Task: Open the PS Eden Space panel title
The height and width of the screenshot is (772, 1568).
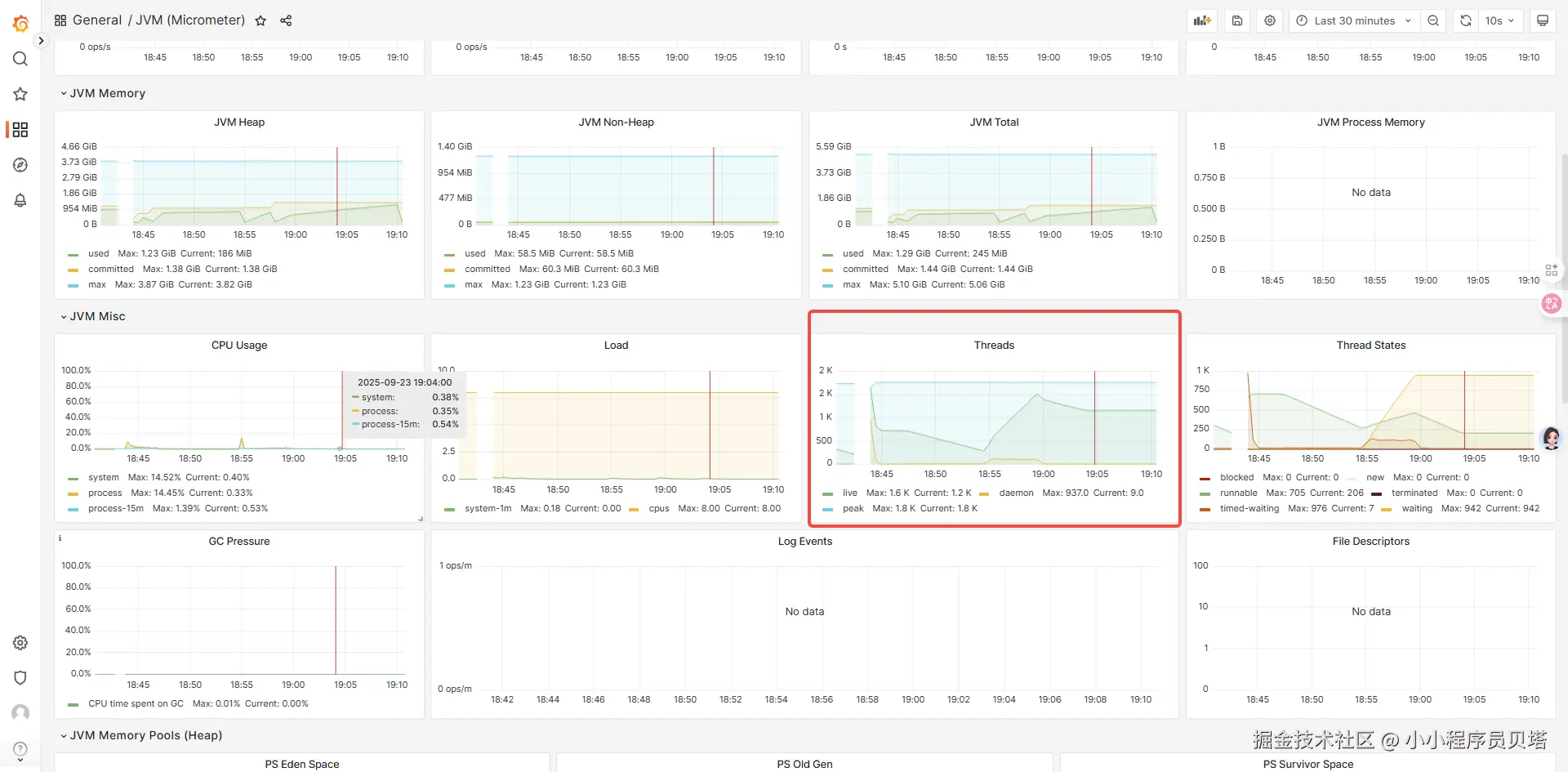Action: tap(302, 765)
